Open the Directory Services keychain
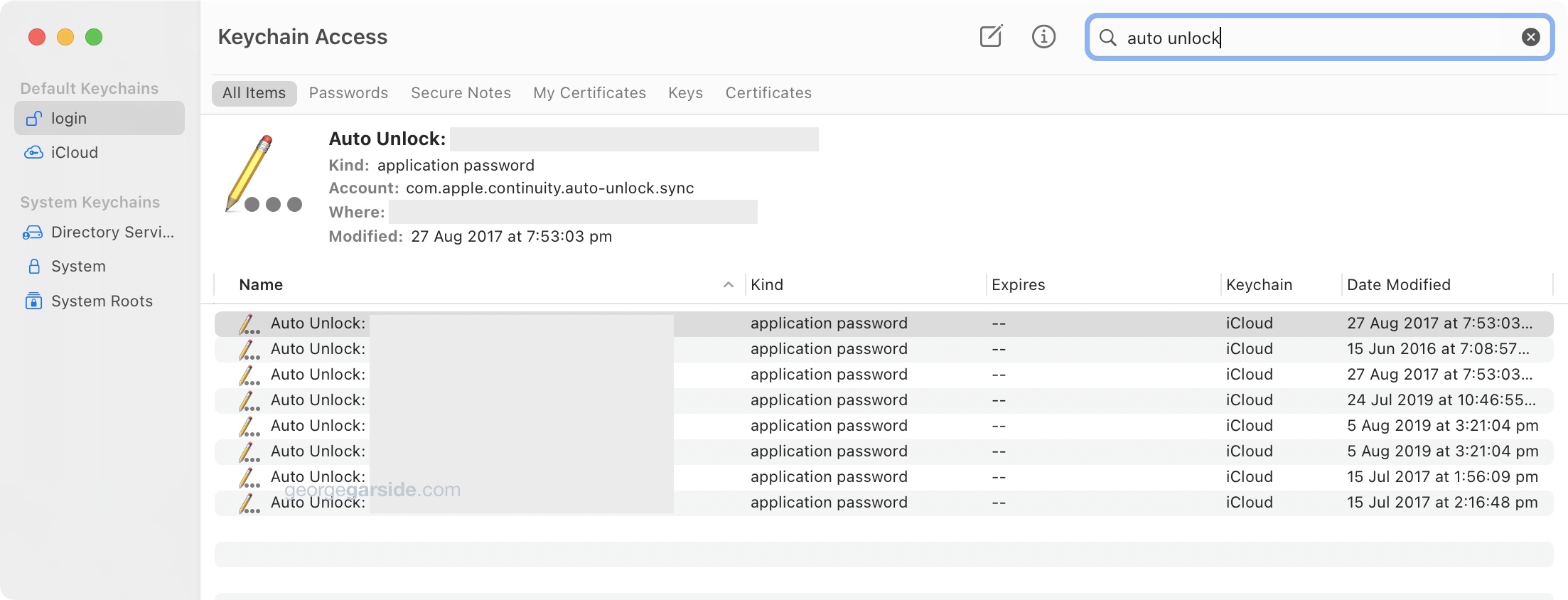1568x600 pixels. pyautogui.click(x=100, y=232)
